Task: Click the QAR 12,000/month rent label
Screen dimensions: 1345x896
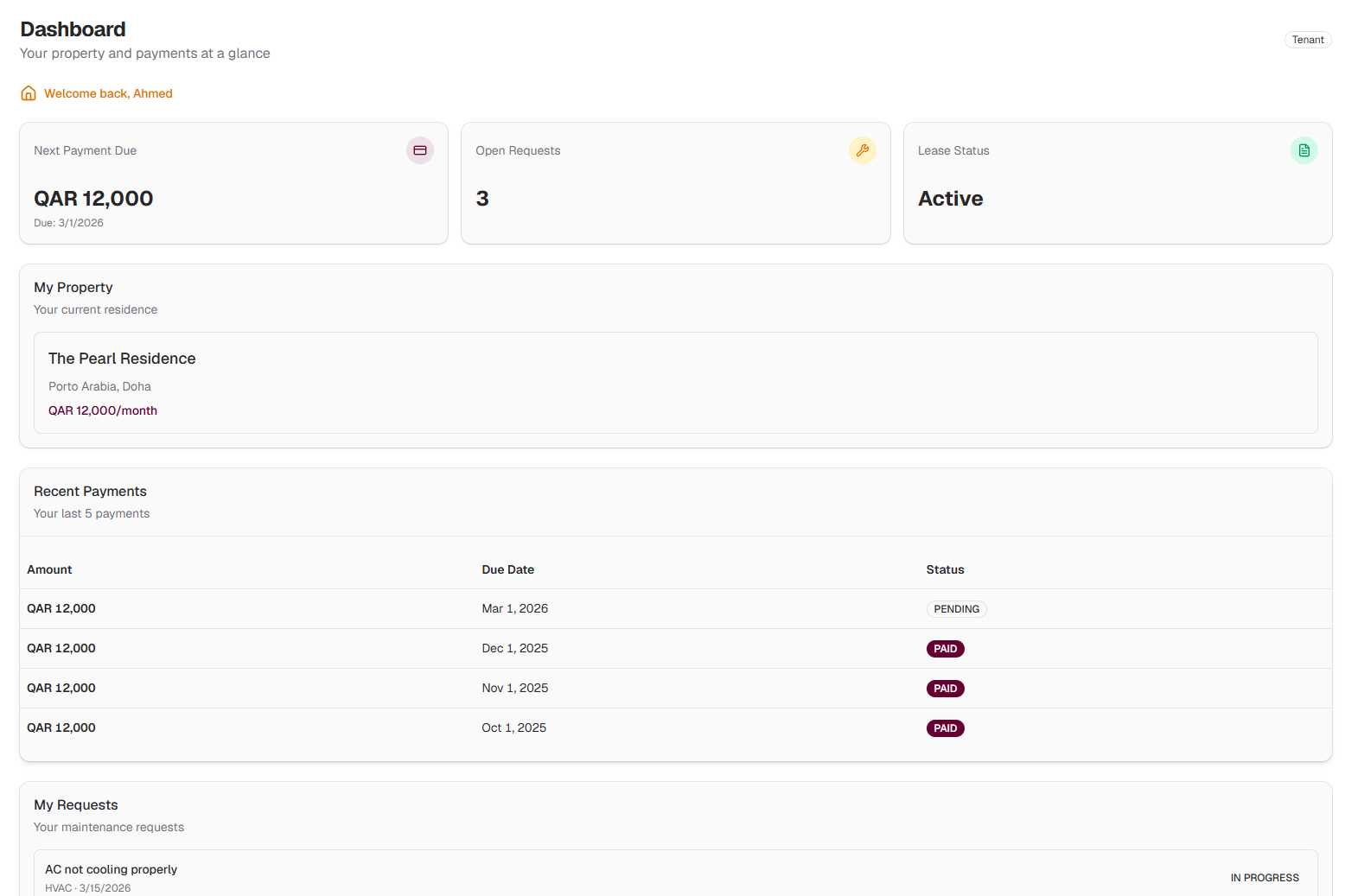Action: tap(103, 410)
